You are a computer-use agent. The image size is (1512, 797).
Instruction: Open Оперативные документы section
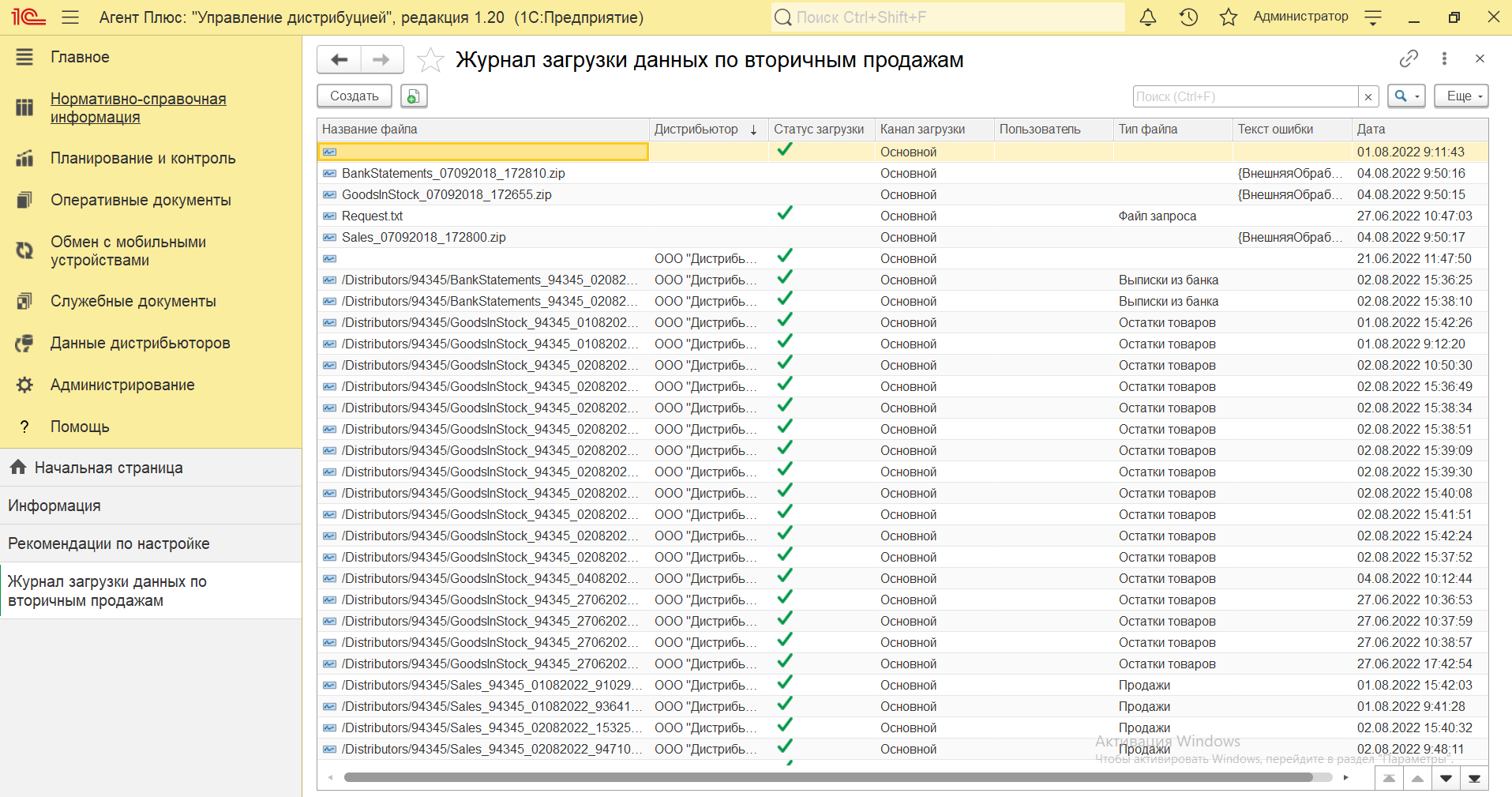click(x=141, y=200)
